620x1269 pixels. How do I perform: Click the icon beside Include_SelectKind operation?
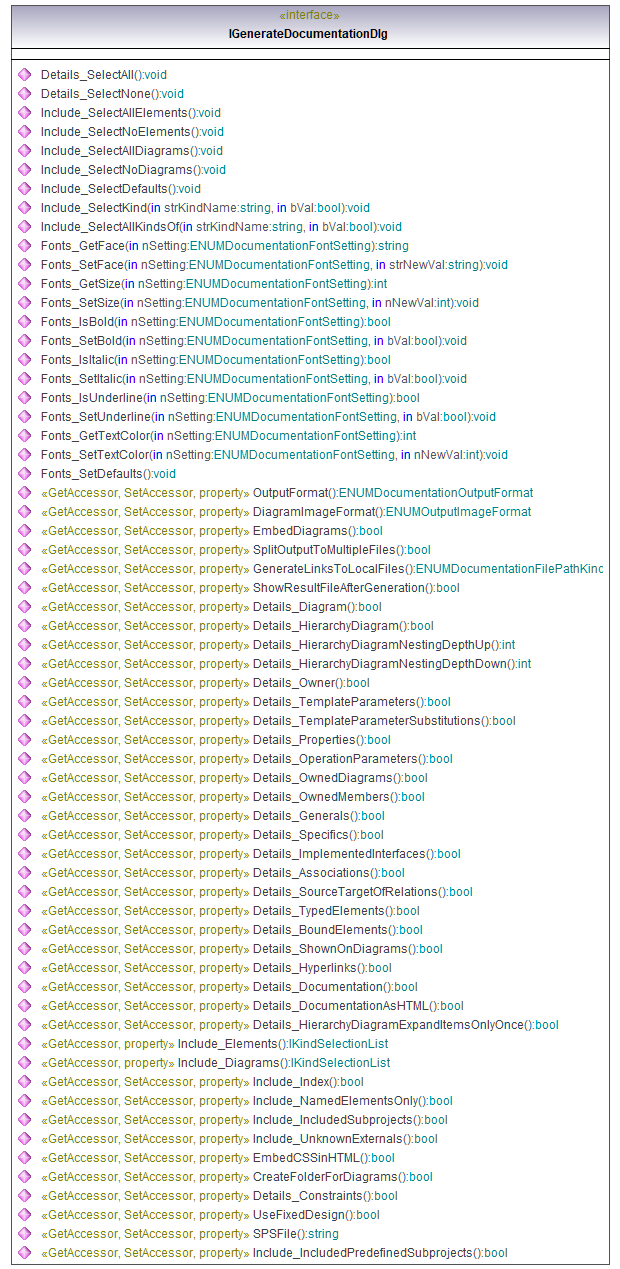click(24, 207)
